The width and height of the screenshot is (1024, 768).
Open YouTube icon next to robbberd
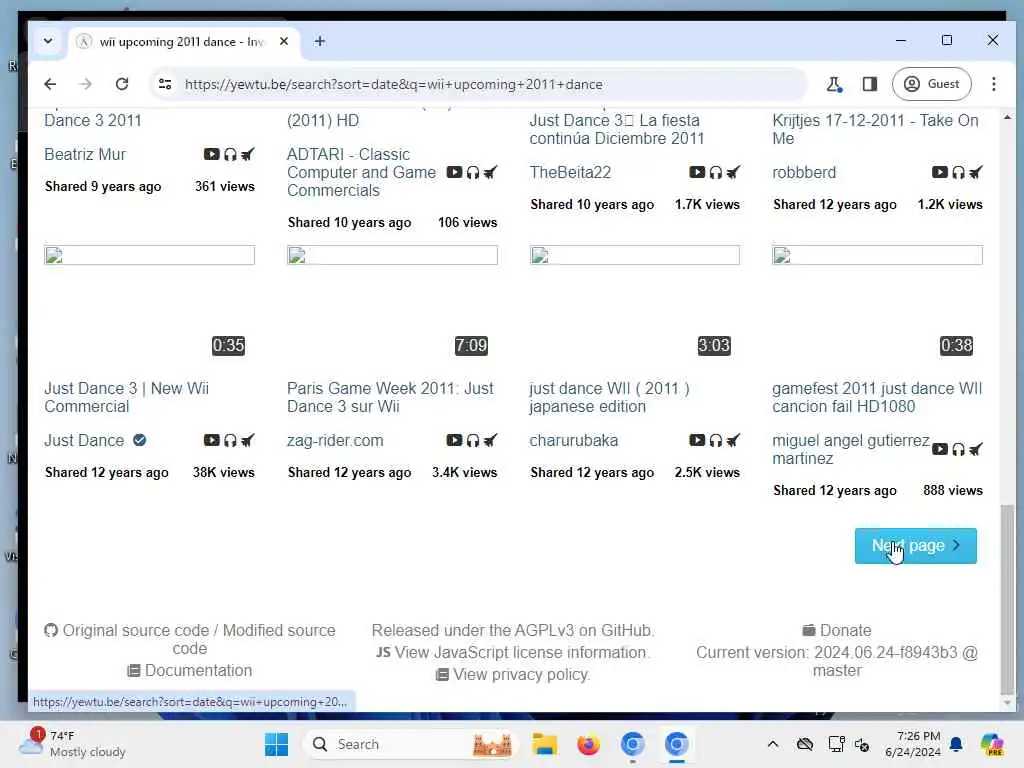coord(940,172)
